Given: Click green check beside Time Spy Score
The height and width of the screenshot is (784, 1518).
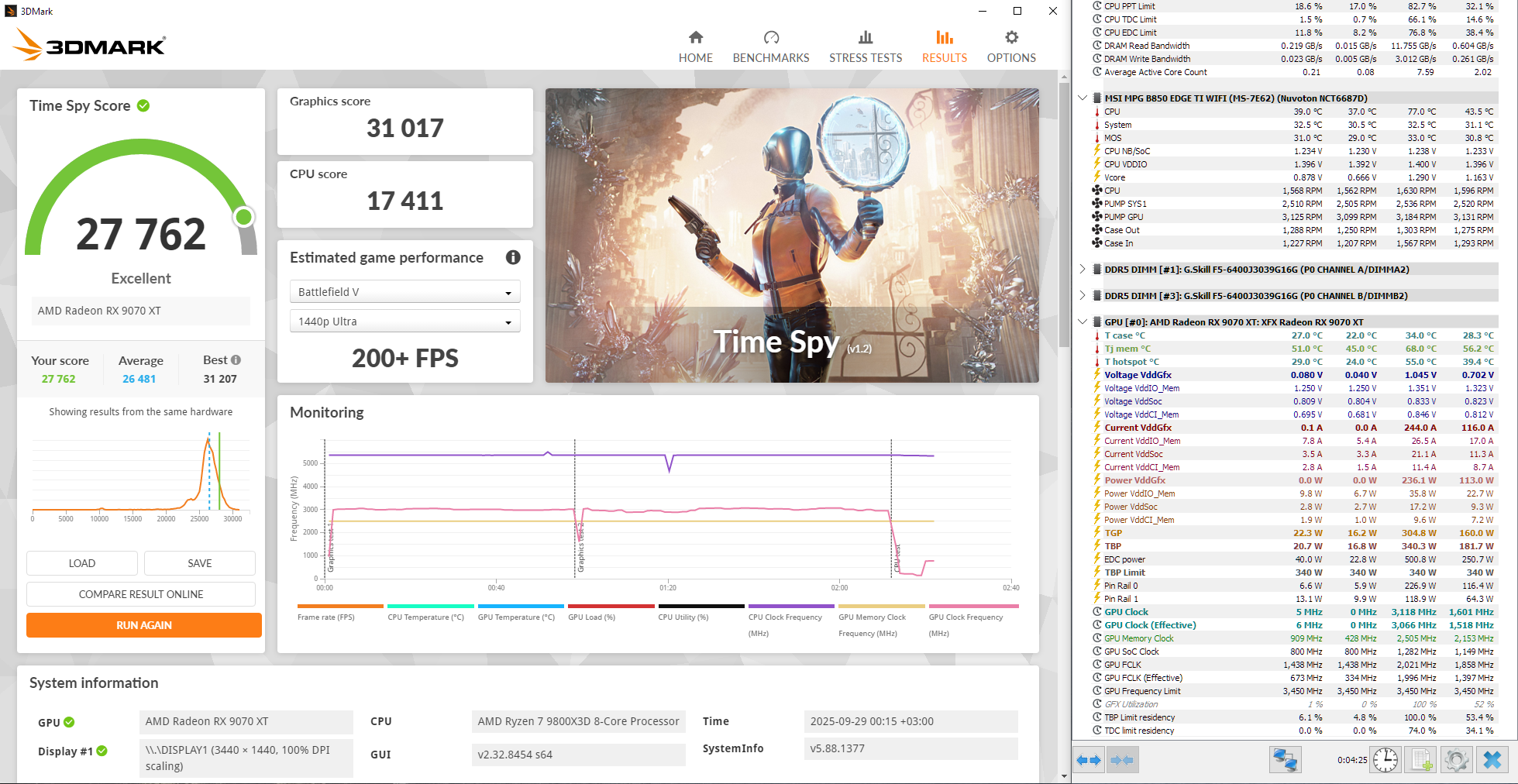Looking at the screenshot, I should pos(143,105).
